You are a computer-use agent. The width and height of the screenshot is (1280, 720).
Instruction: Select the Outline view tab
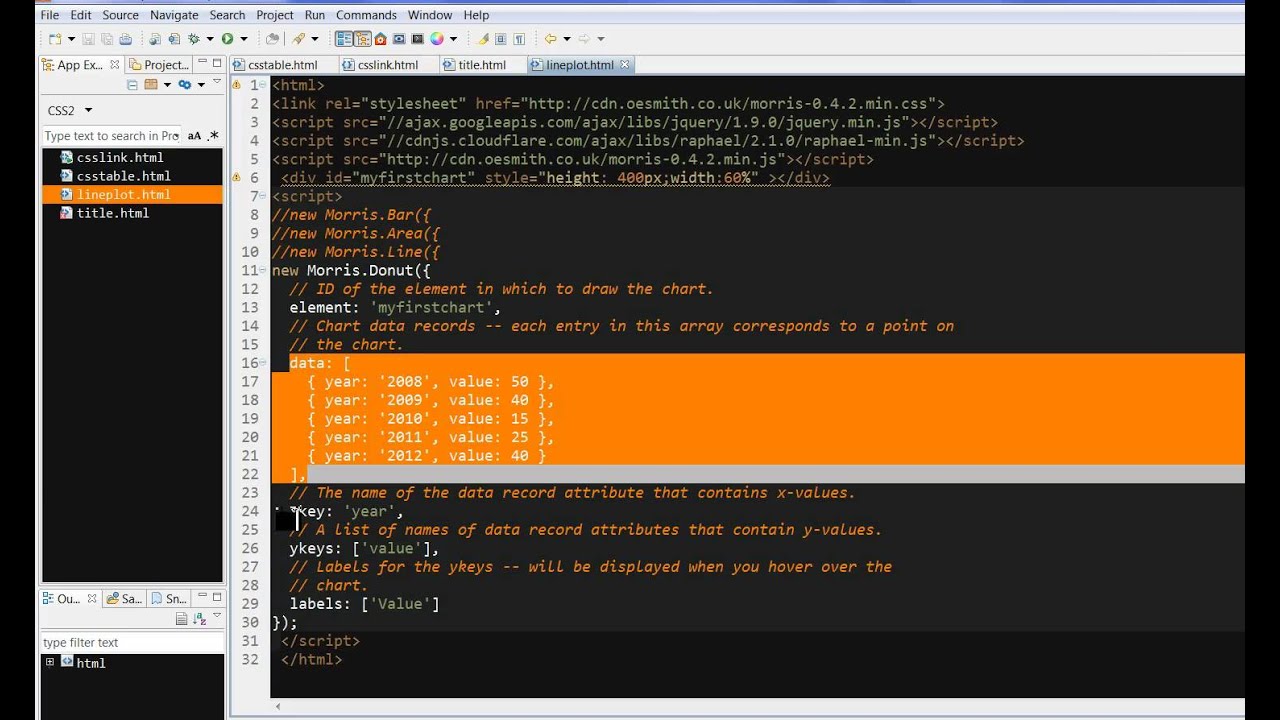pos(68,599)
